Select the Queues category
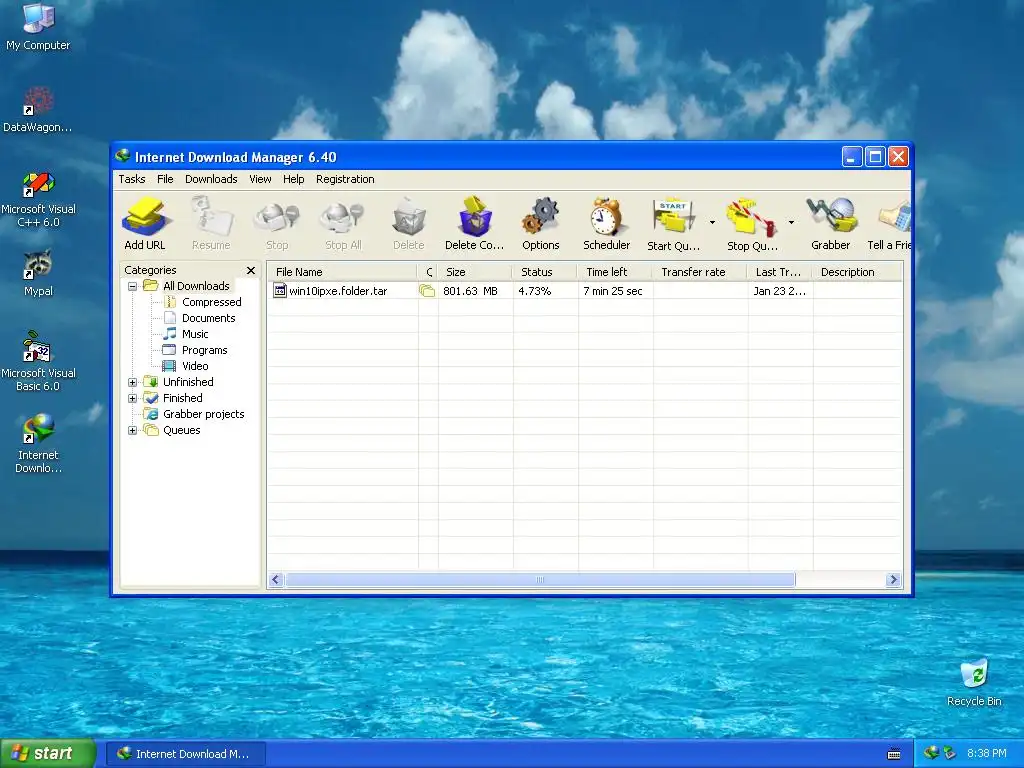This screenshot has width=1024, height=768. click(x=182, y=430)
